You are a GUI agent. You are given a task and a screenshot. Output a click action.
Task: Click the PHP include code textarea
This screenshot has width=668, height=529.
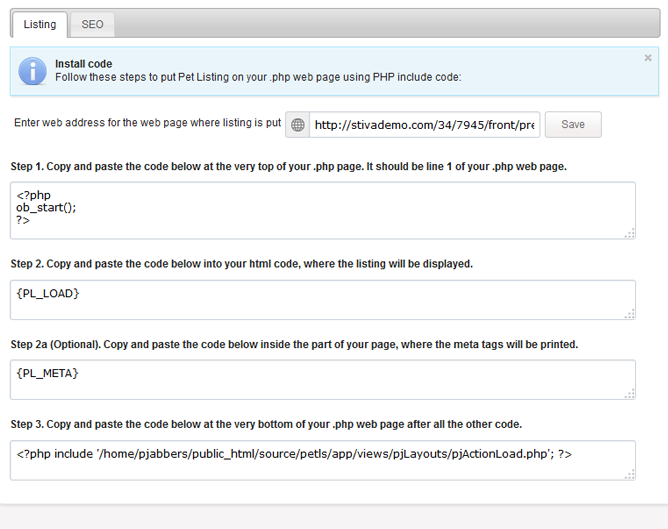(323, 460)
